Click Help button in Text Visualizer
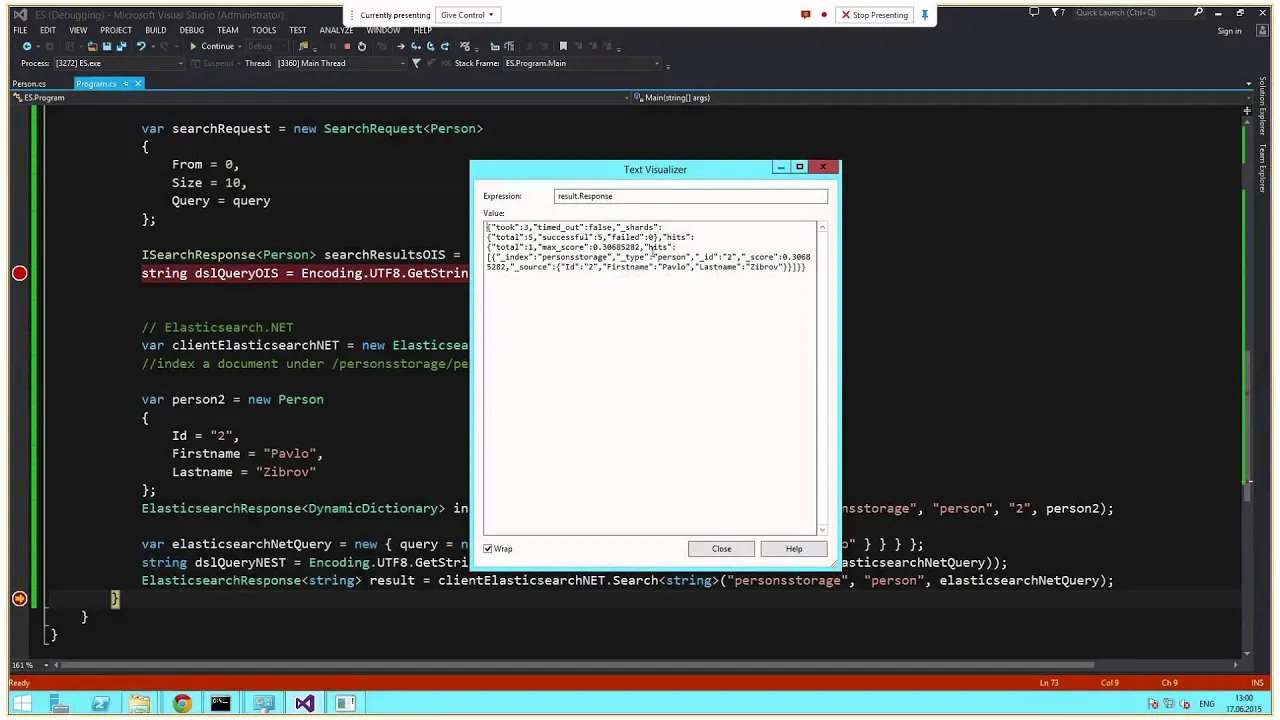This screenshot has width=1280, height=720. tap(793, 549)
